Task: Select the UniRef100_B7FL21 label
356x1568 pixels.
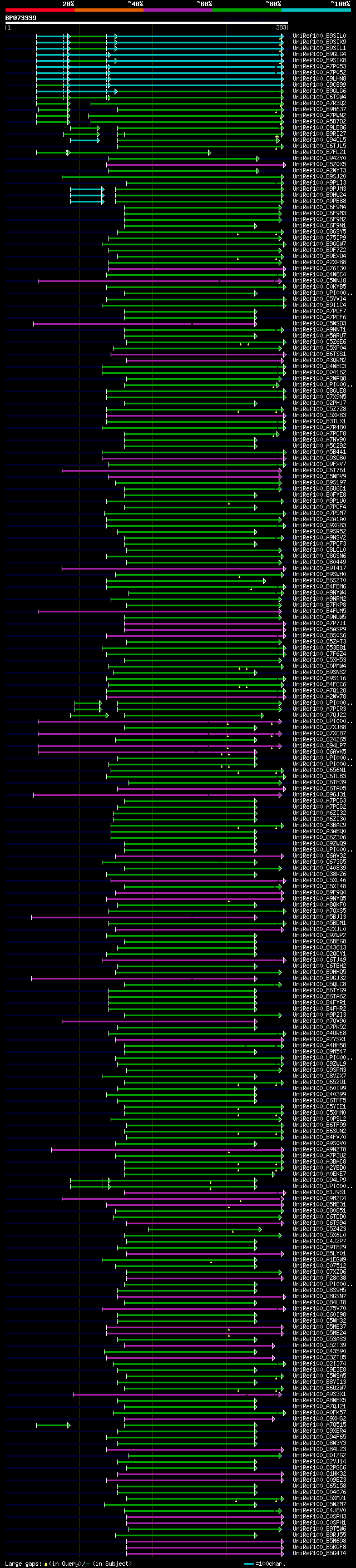Action: point(319,152)
